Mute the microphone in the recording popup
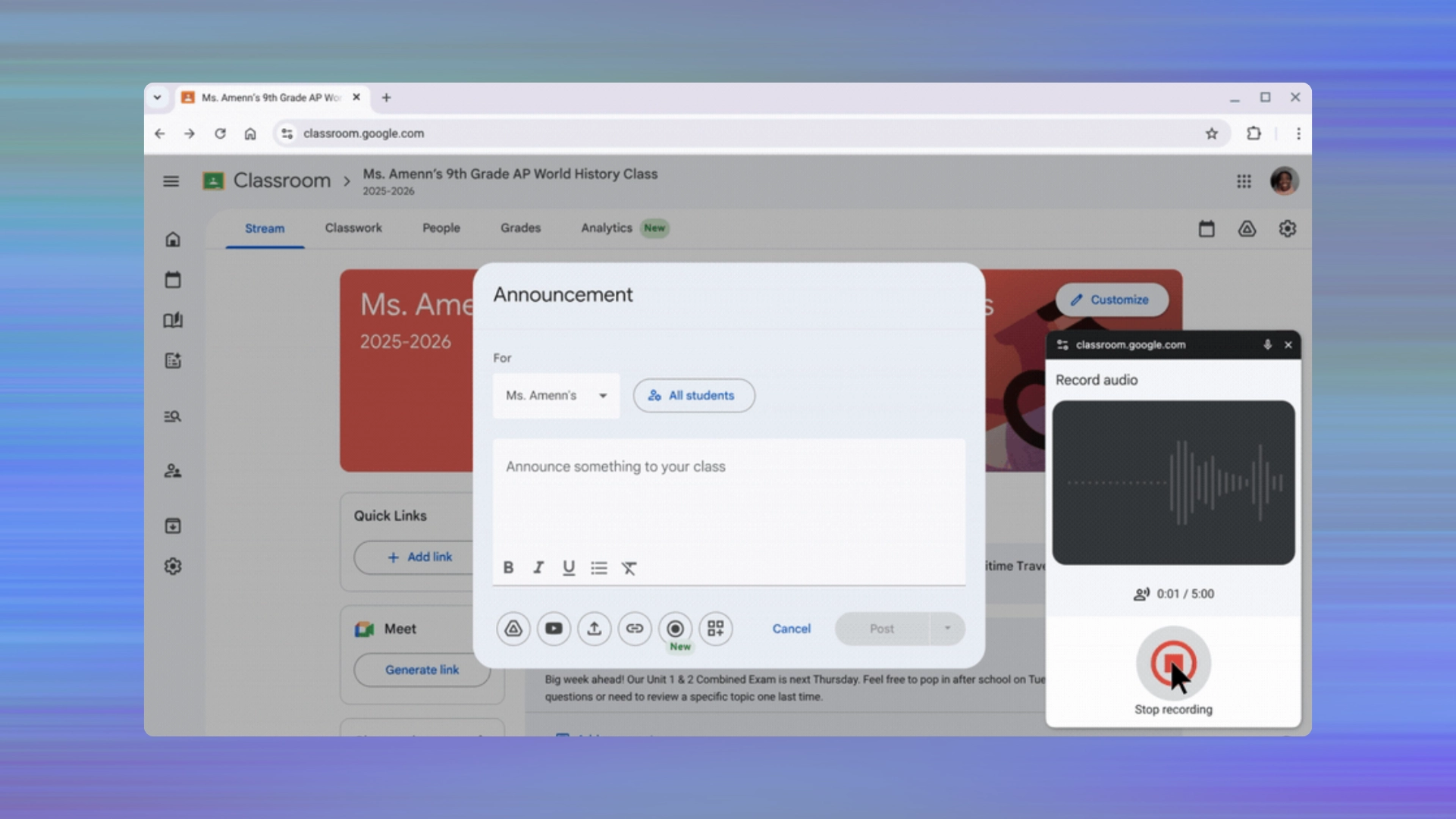Image resolution: width=1456 pixels, height=819 pixels. click(1266, 344)
